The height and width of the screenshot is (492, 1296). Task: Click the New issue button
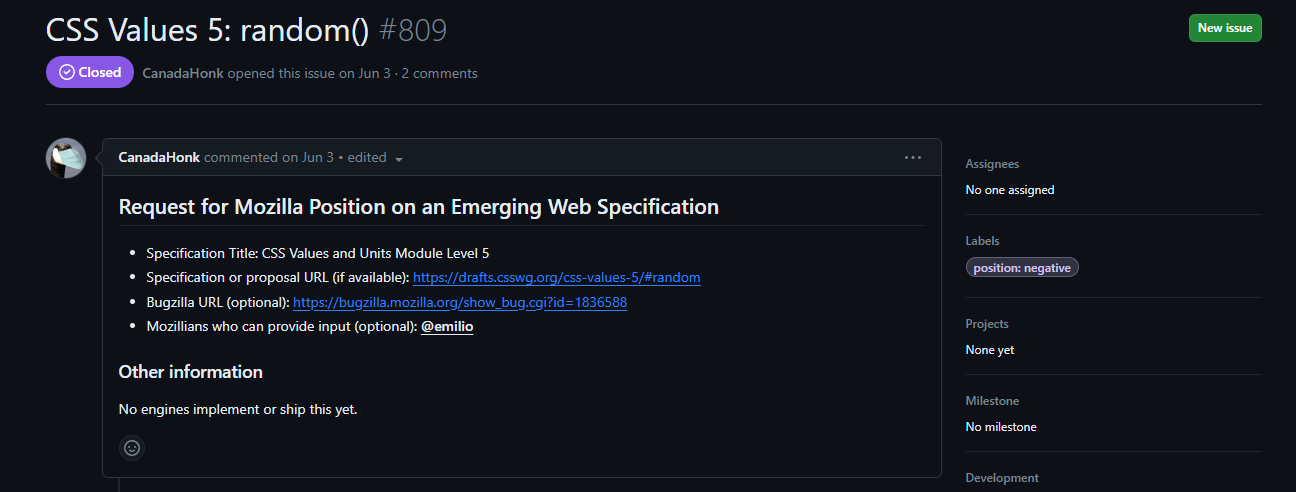(1225, 28)
